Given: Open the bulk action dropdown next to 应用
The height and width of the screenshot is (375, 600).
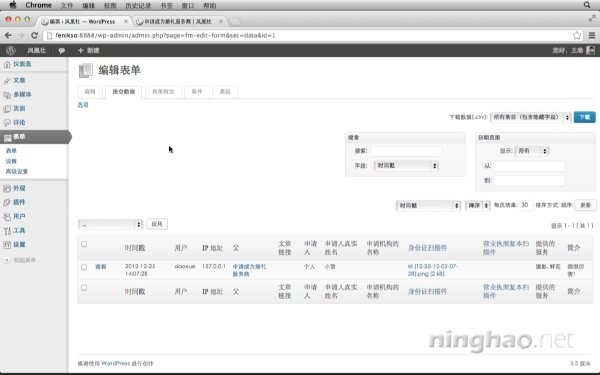Looking at the screenshot, I should point(110,224).
